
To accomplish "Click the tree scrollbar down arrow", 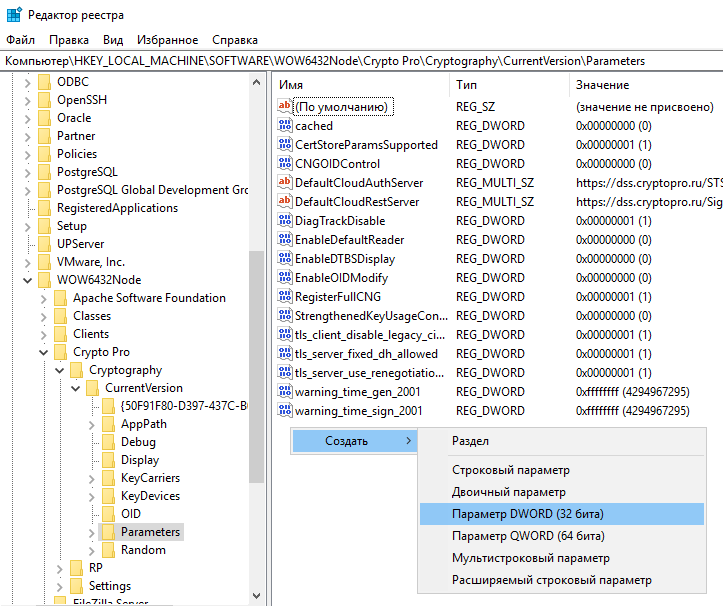I will 257,595.
